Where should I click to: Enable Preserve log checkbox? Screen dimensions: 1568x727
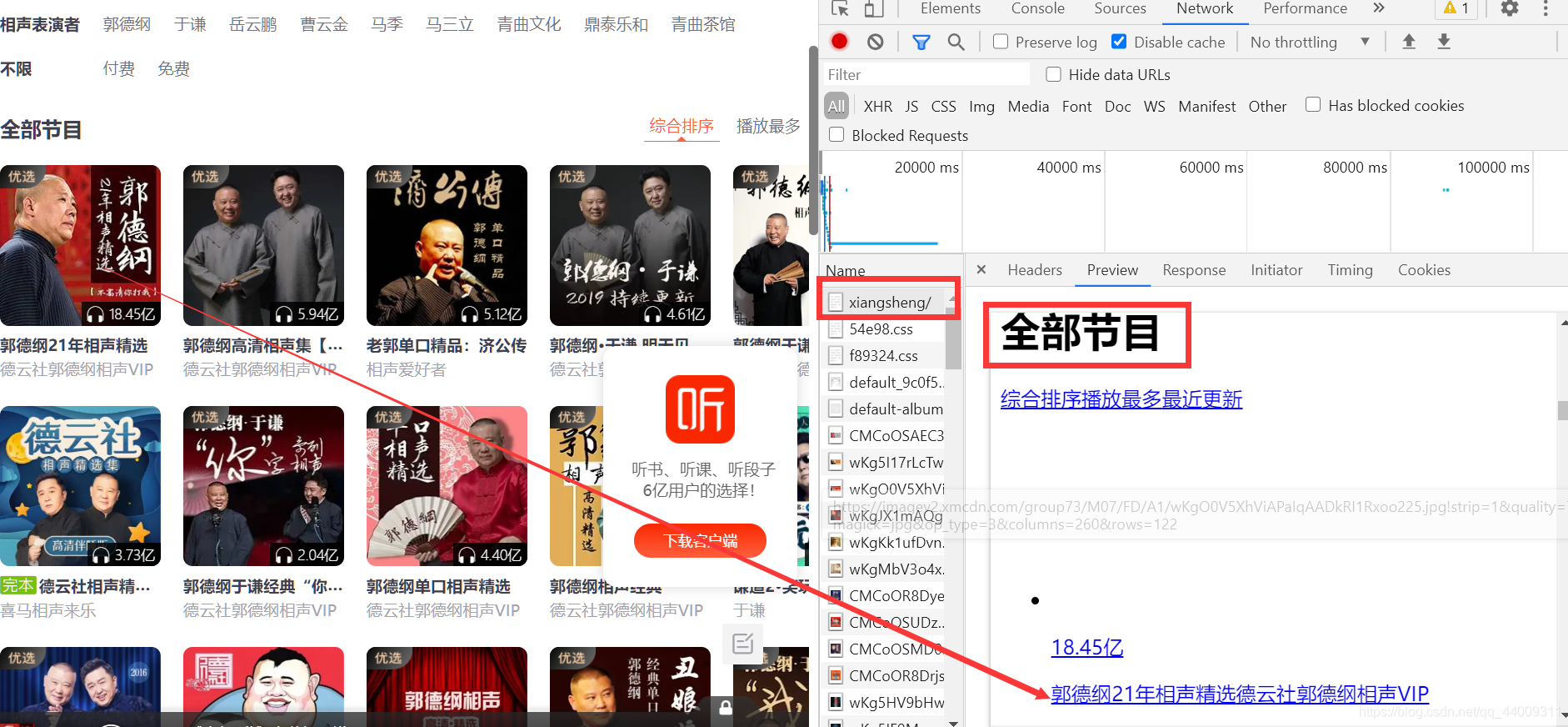(x=1001, y=42)
